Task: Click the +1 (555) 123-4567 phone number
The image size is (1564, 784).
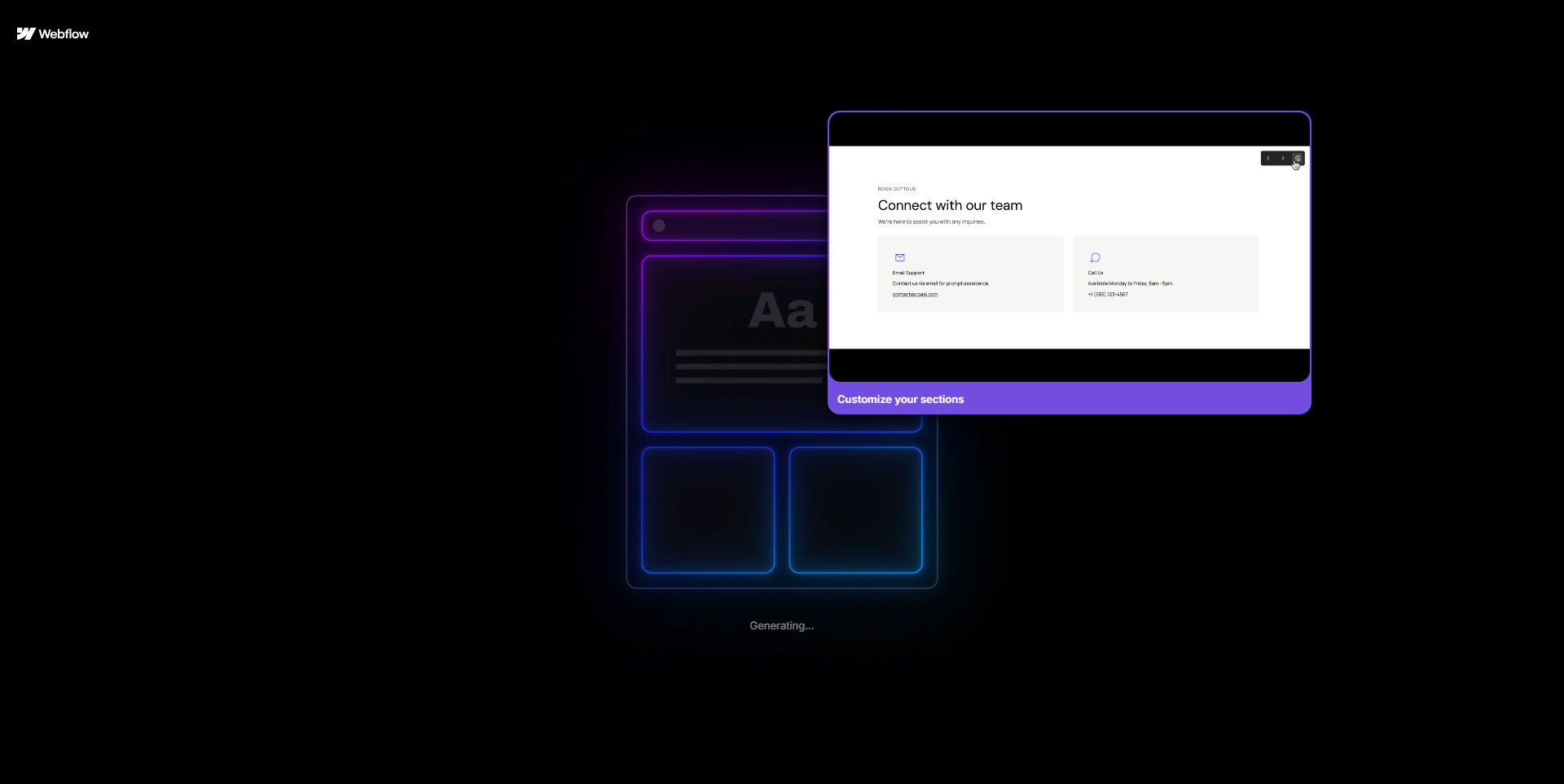Action: pyautogui.click(x=1108, y=295)
